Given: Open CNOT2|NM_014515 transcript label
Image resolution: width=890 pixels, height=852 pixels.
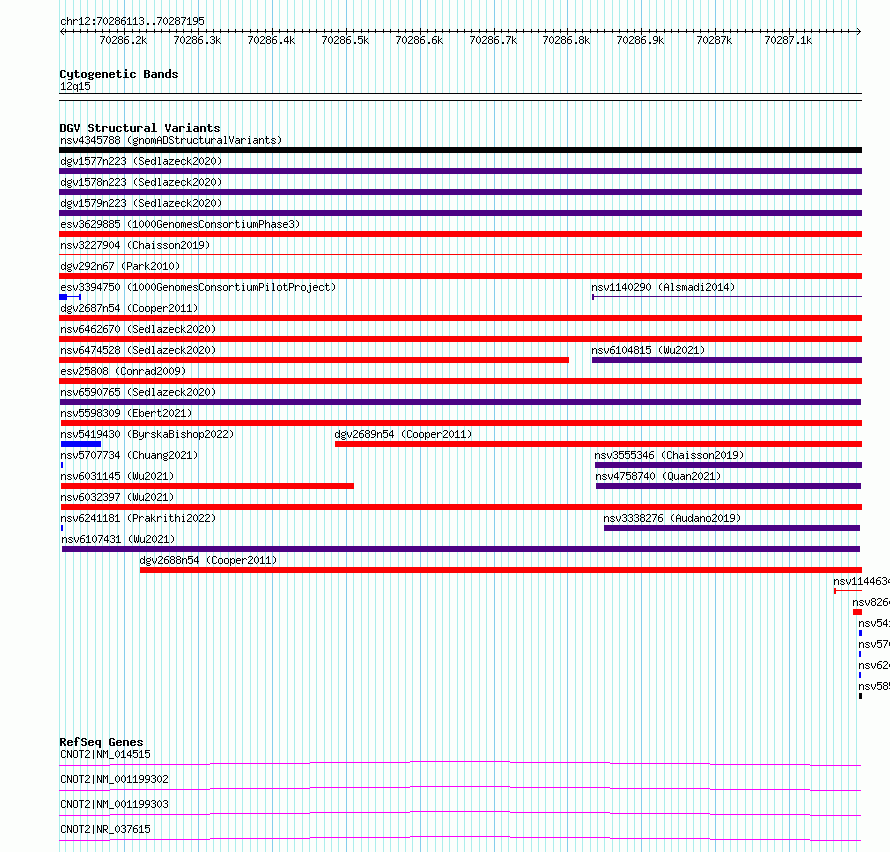Looking at the screenshot, I should click(x=105, y=754).
